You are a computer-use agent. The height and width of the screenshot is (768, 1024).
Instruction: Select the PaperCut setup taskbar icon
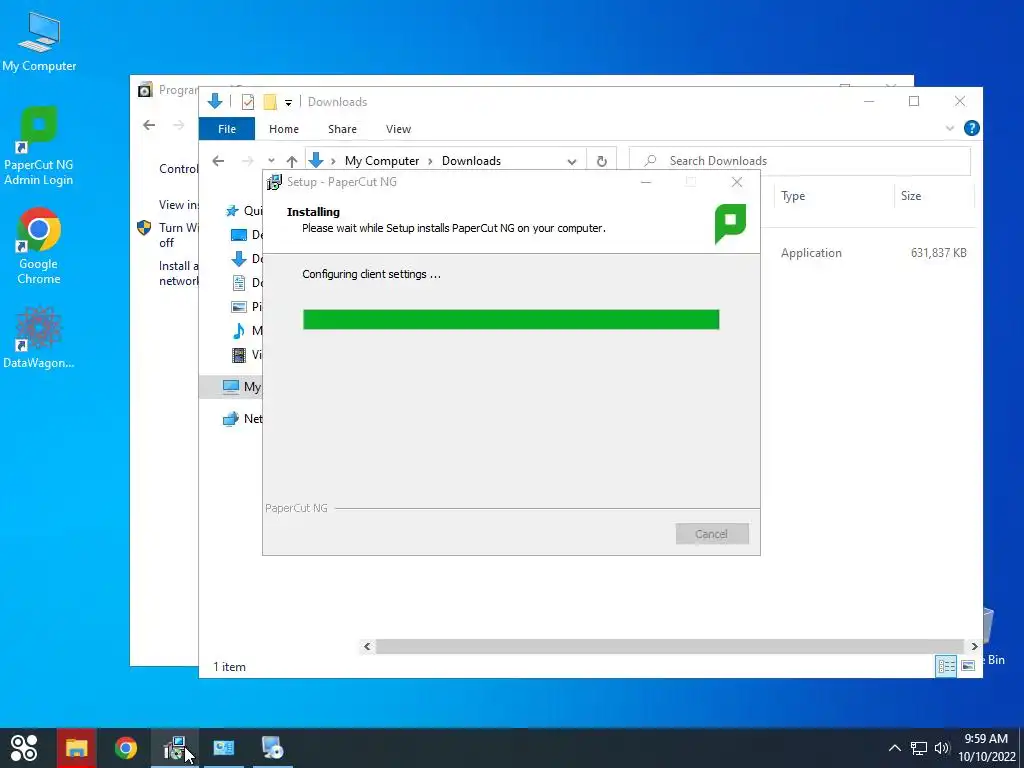click(174, 748)
